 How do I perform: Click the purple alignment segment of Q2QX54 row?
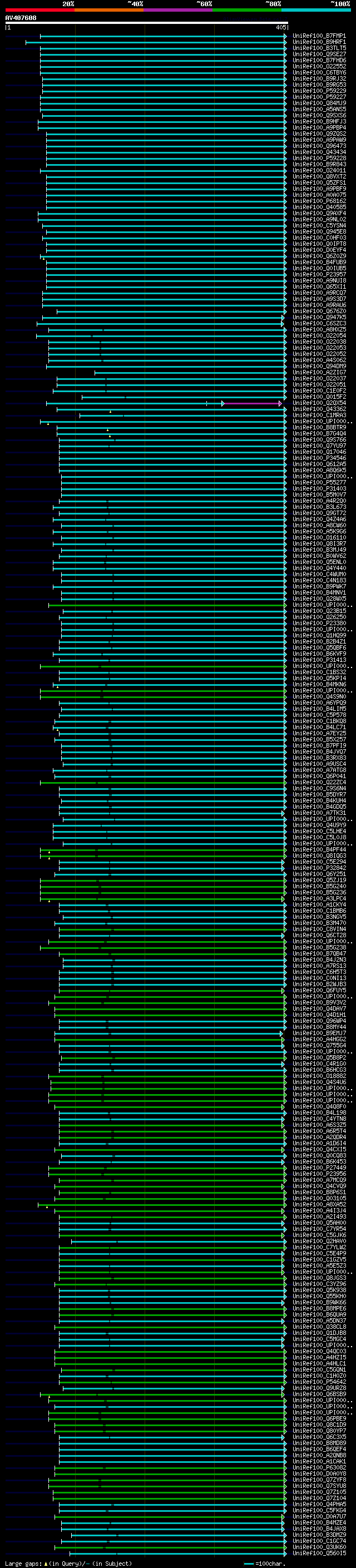252,404
